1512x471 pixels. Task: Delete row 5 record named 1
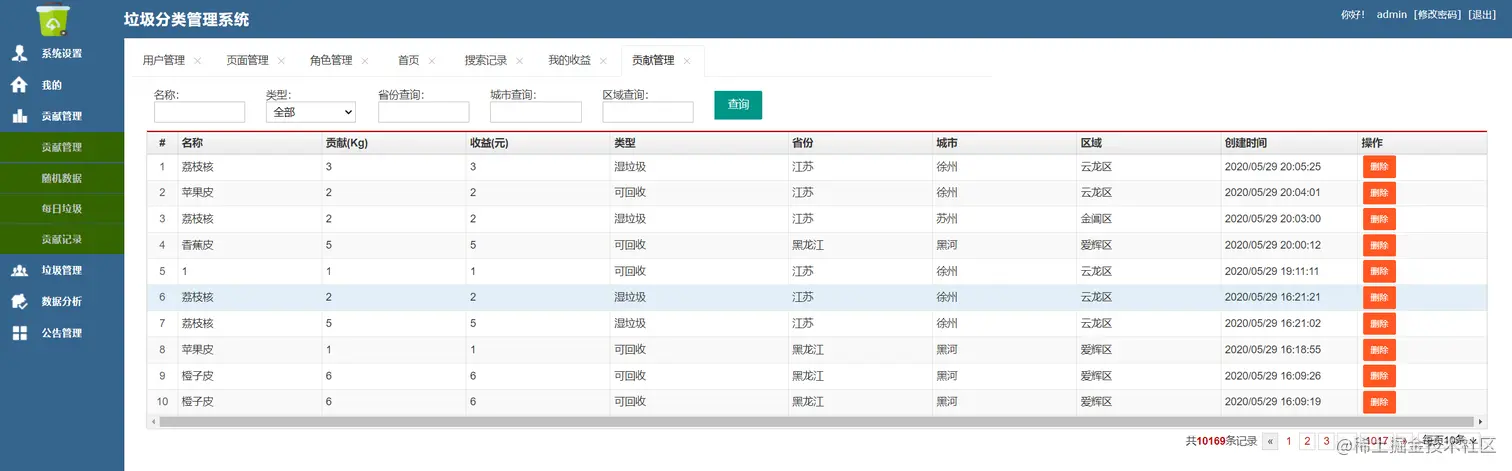point(1379,271)
